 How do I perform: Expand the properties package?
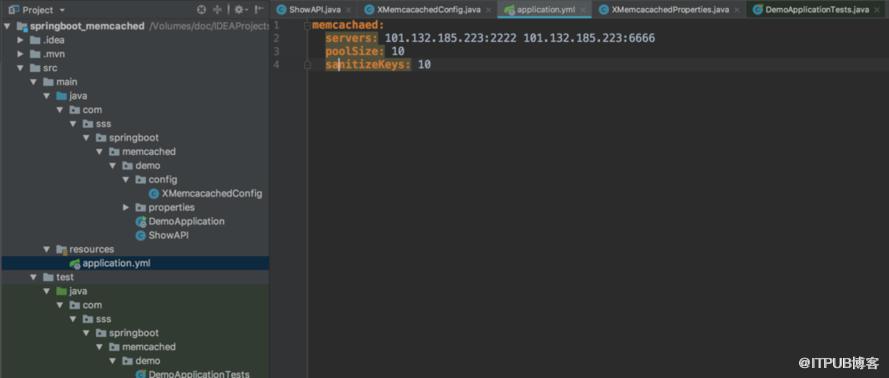(126, 207)
